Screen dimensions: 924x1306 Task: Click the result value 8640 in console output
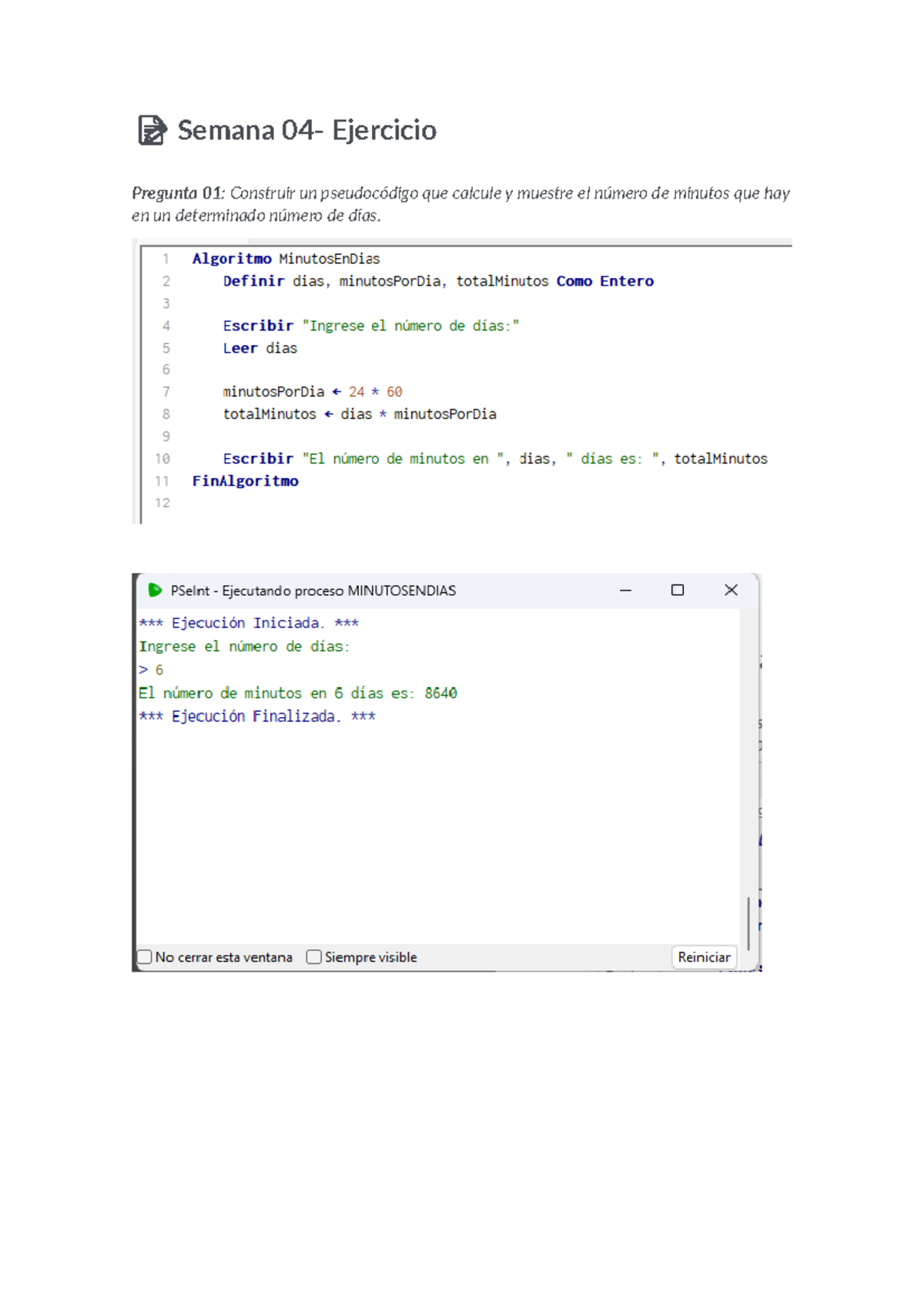click(x=440, y=693)
